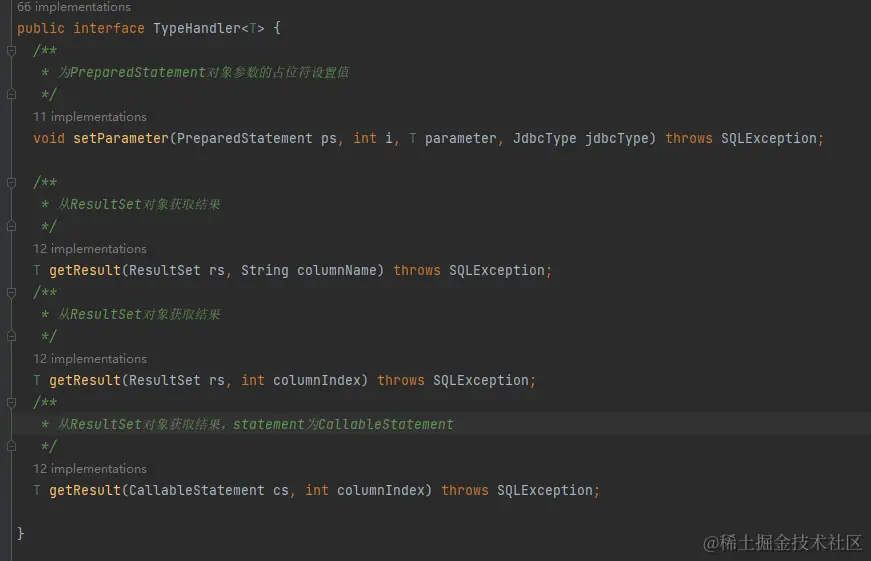871x561 pixels.
Task: Open the "66 implementations" hint above TypeHandler
Action: click(74, 7)
